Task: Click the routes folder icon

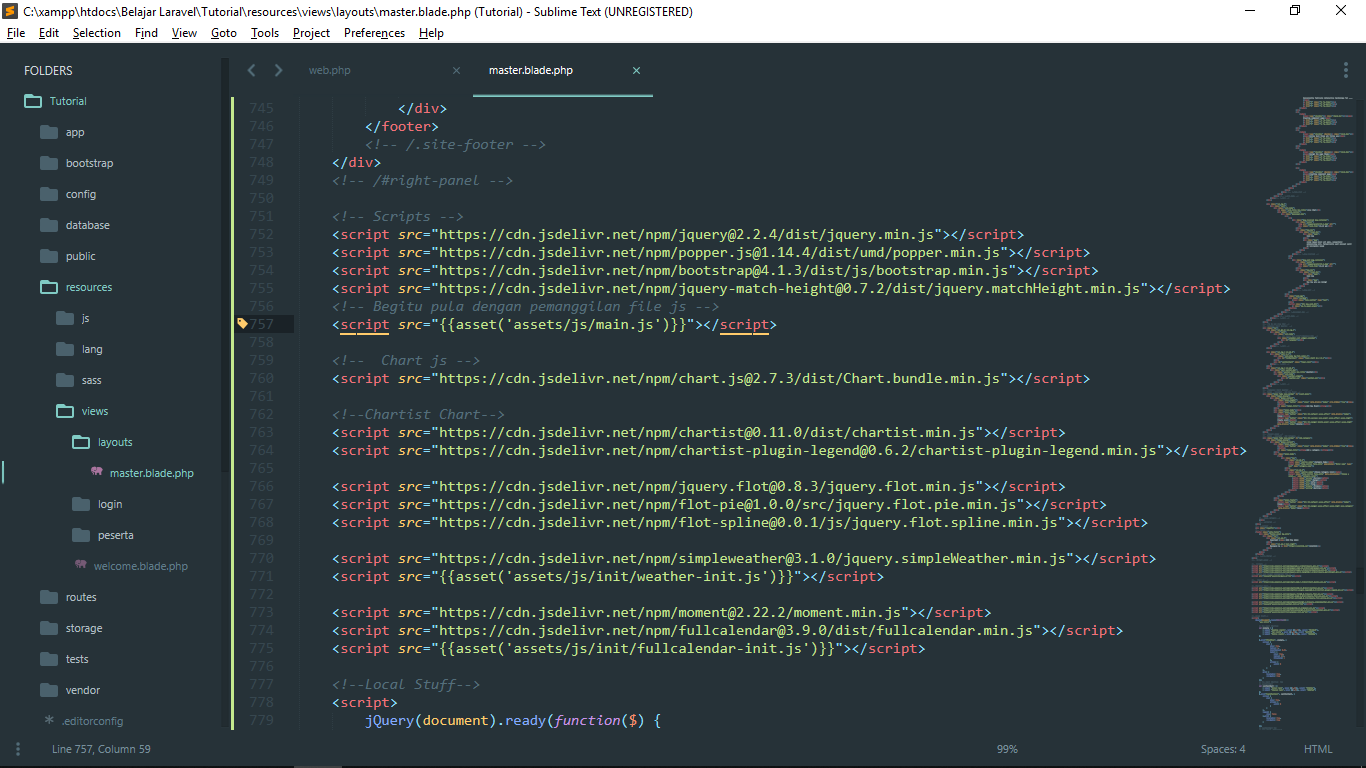Action: (49, 597)
